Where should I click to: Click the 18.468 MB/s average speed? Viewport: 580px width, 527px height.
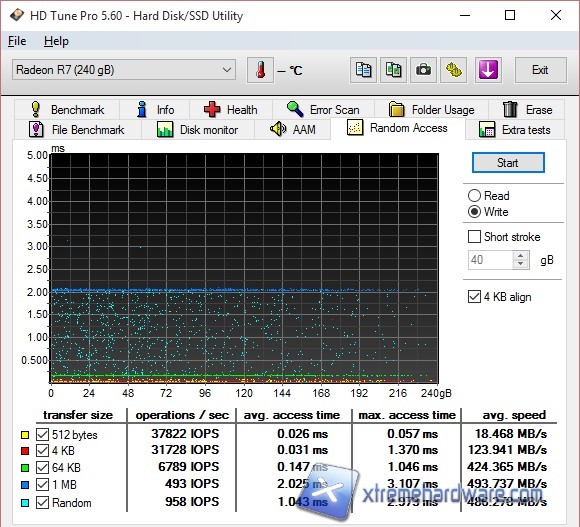pyautogui.click(x=511, y=433)
